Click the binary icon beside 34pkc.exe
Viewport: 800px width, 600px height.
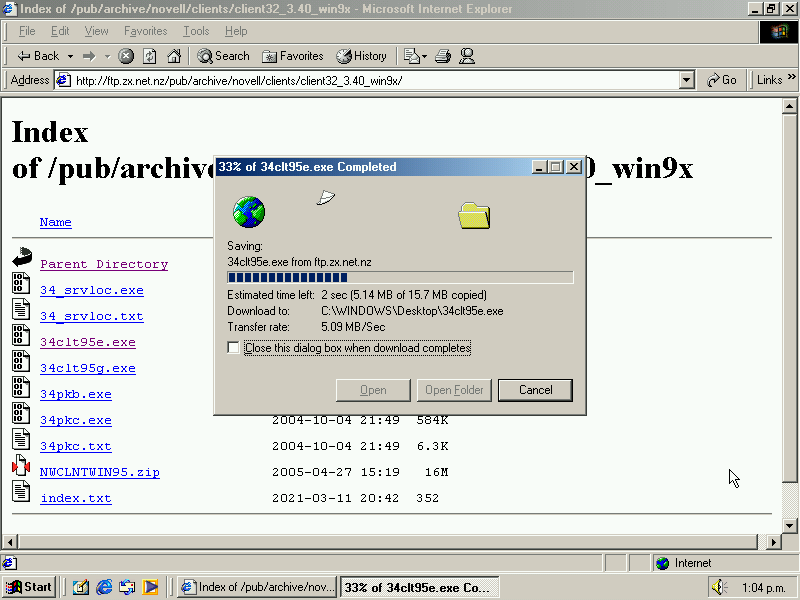click(20, 413)
